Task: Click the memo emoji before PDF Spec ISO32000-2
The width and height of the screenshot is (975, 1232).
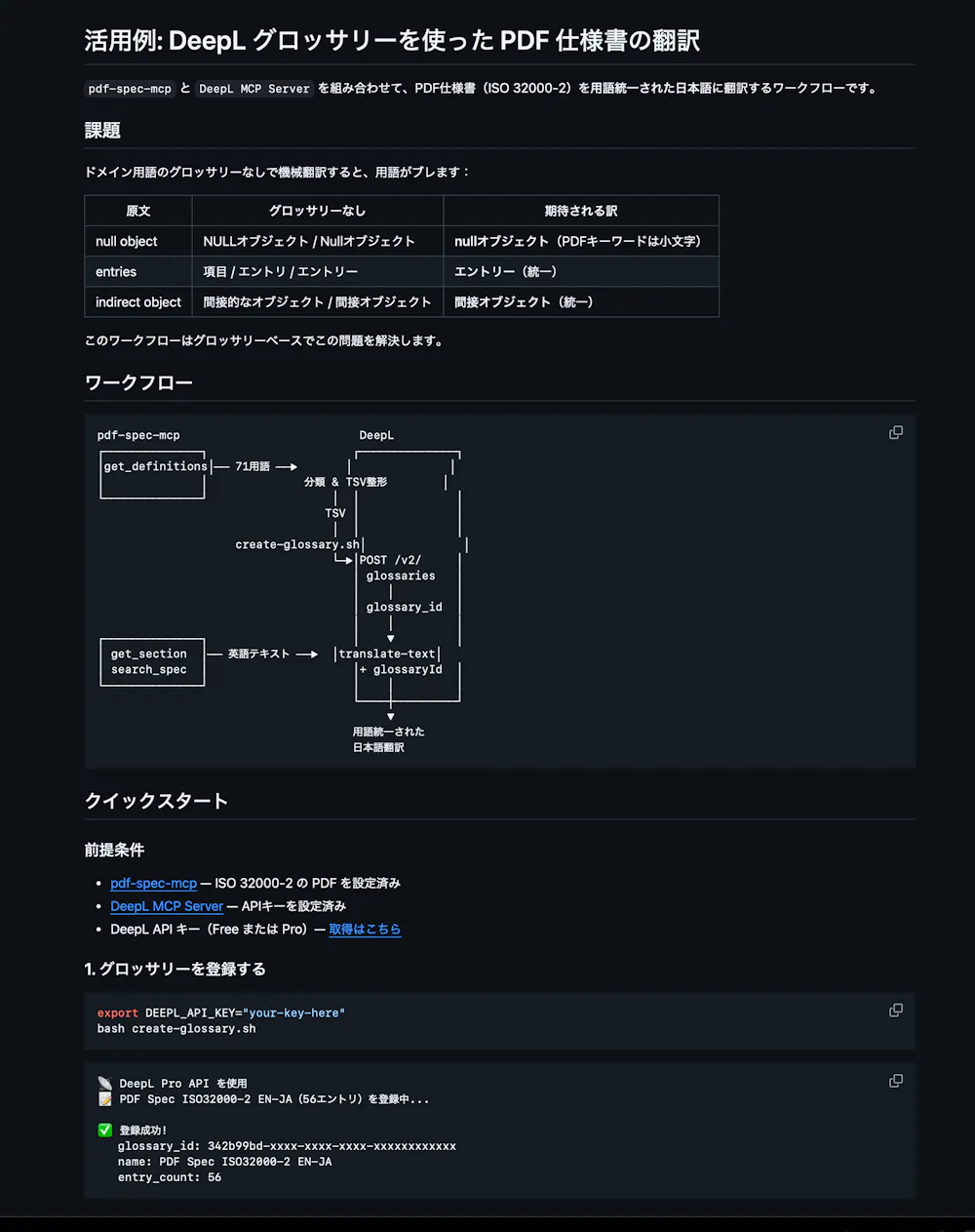Action: pos(105,1099)
